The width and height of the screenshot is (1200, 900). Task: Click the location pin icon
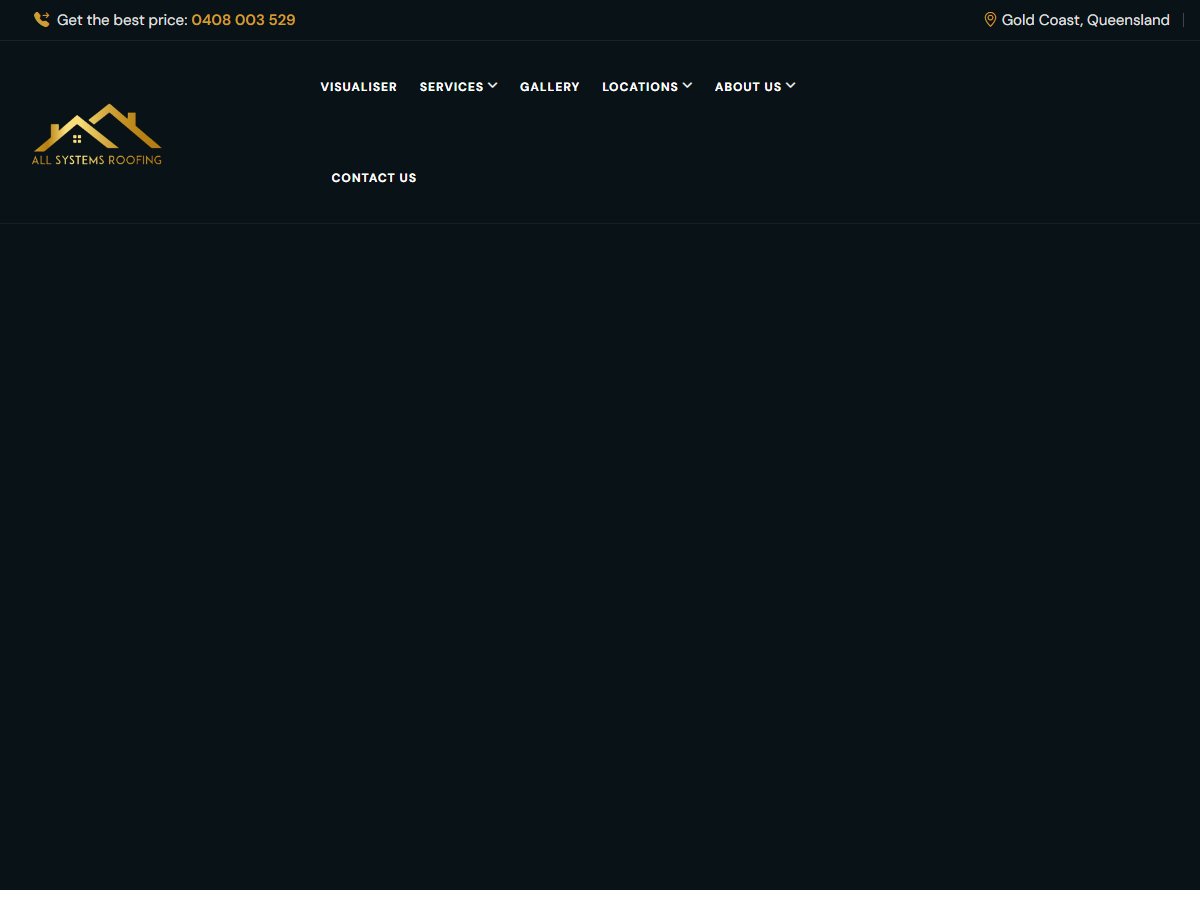[x=990, y=20]
